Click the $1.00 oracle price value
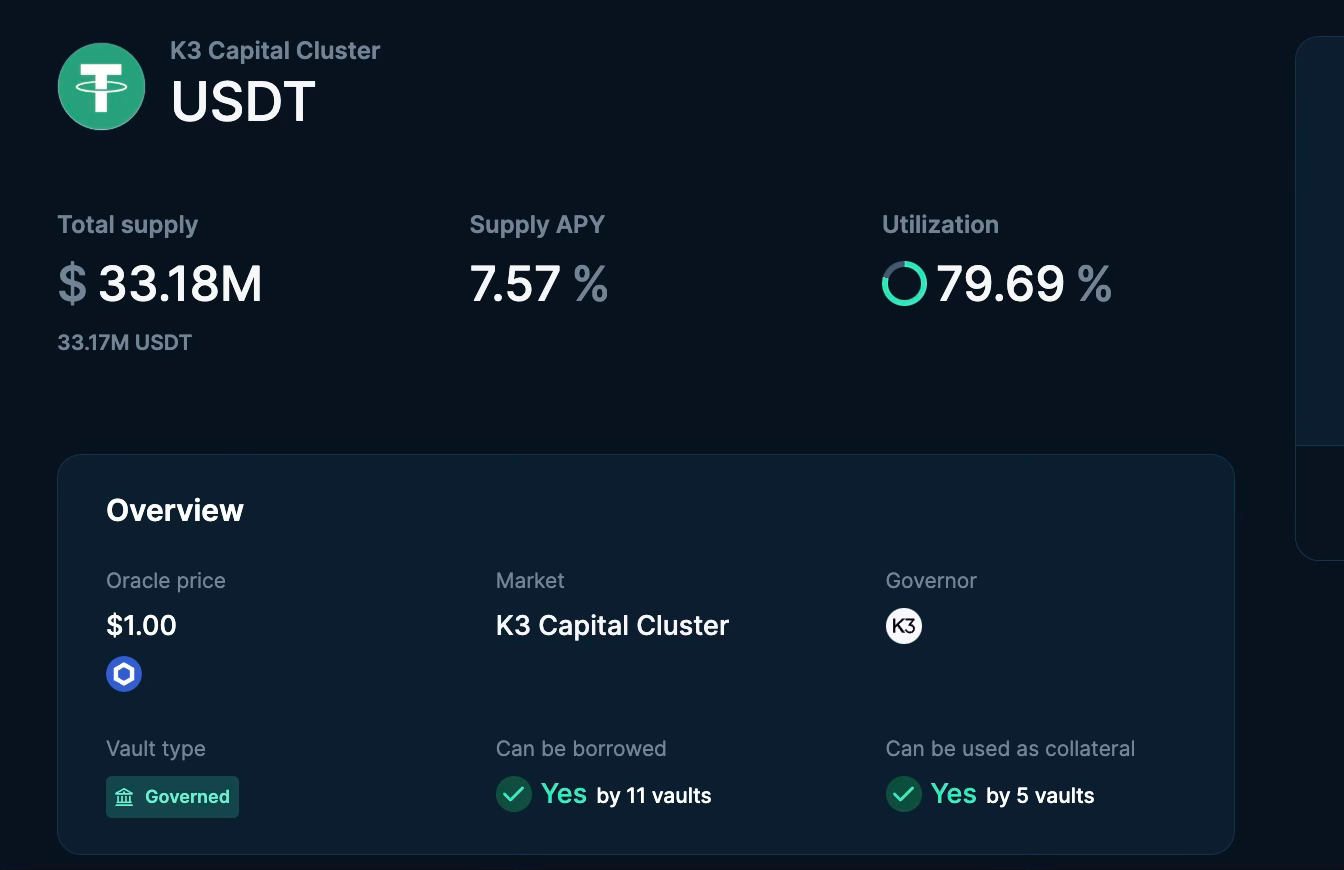 click(141, 626)
